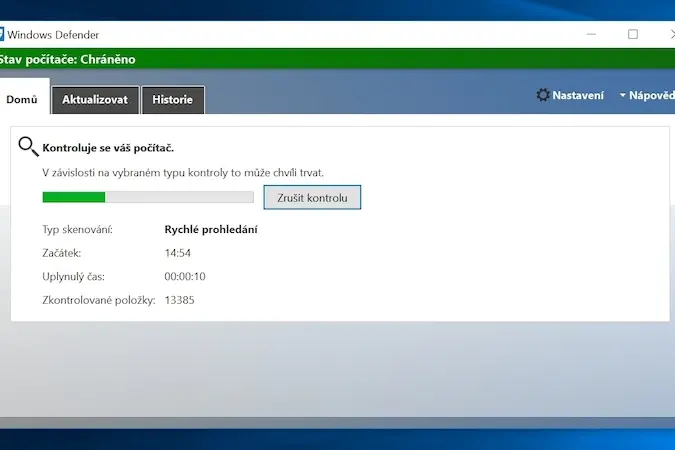The width and height of the screenshot is (675, 450).
Task: Click scanned items count '13385'
Action: click(x=180, y=300)
